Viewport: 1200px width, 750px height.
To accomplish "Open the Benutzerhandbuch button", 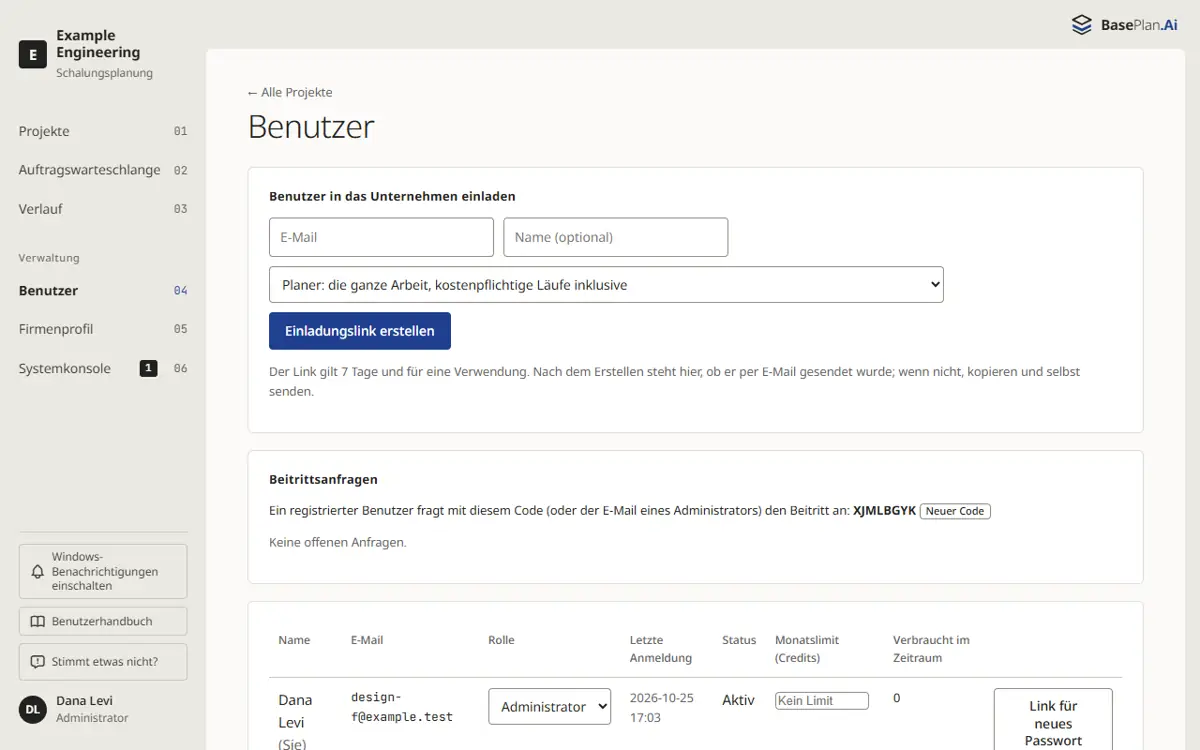I will pyautogui.click(x=103, y=621).
